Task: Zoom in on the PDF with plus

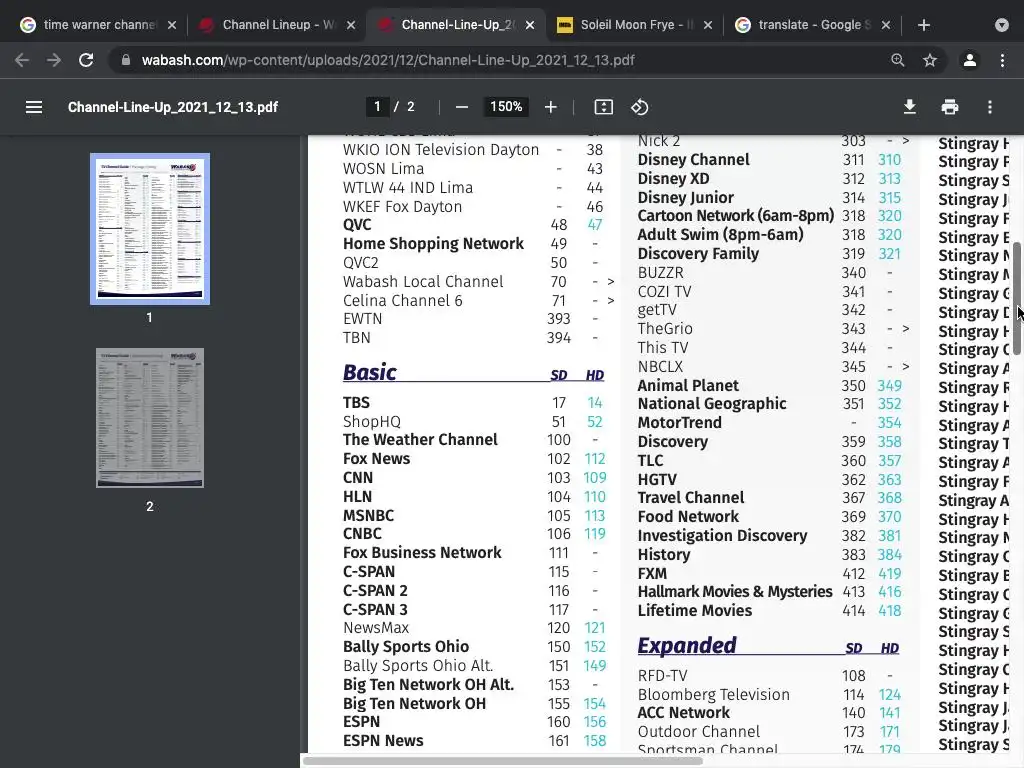Action: [x=551, y=107]
